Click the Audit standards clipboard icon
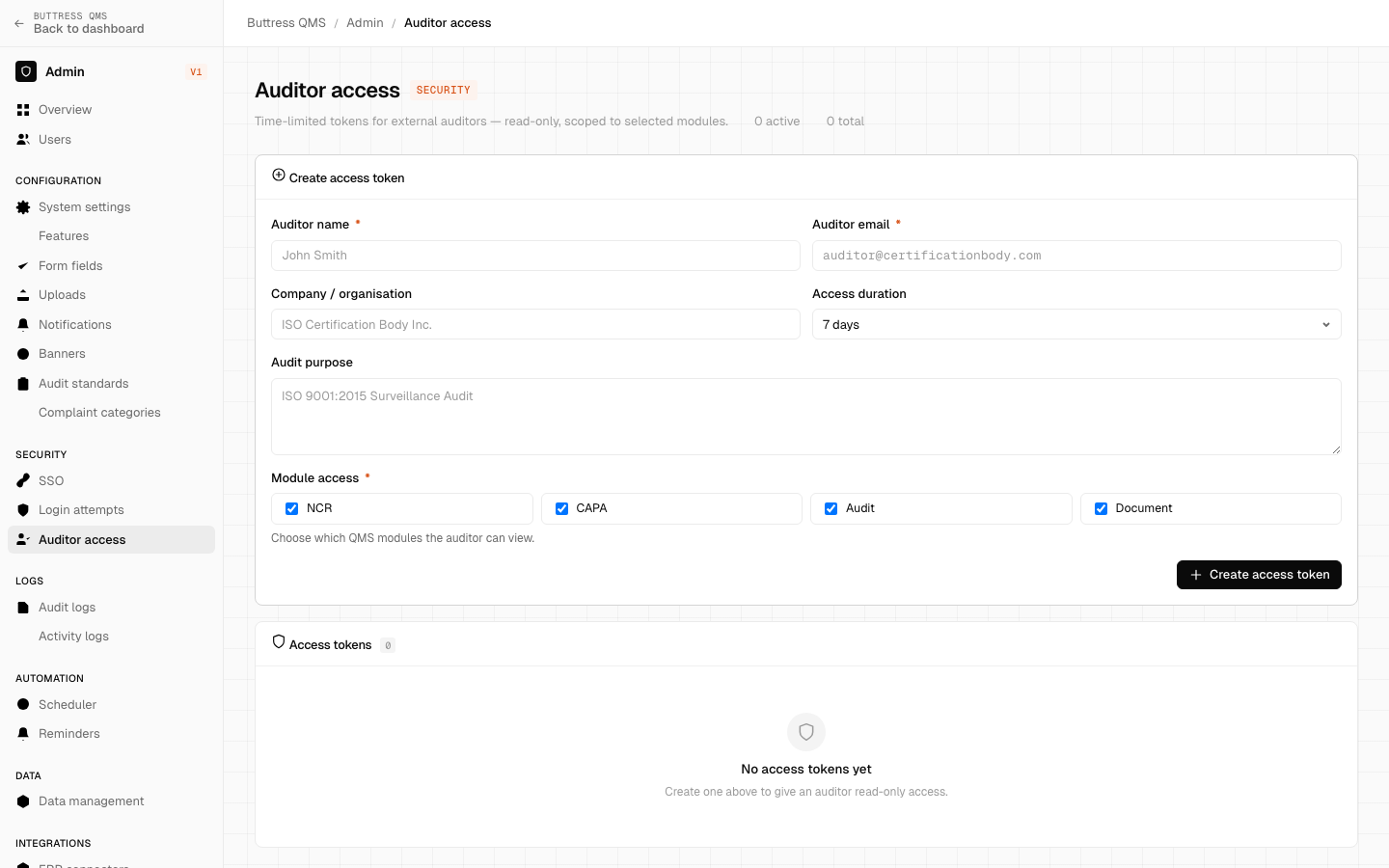The height and width of the screenshot is (868, 1389). (x=23, y=384)
